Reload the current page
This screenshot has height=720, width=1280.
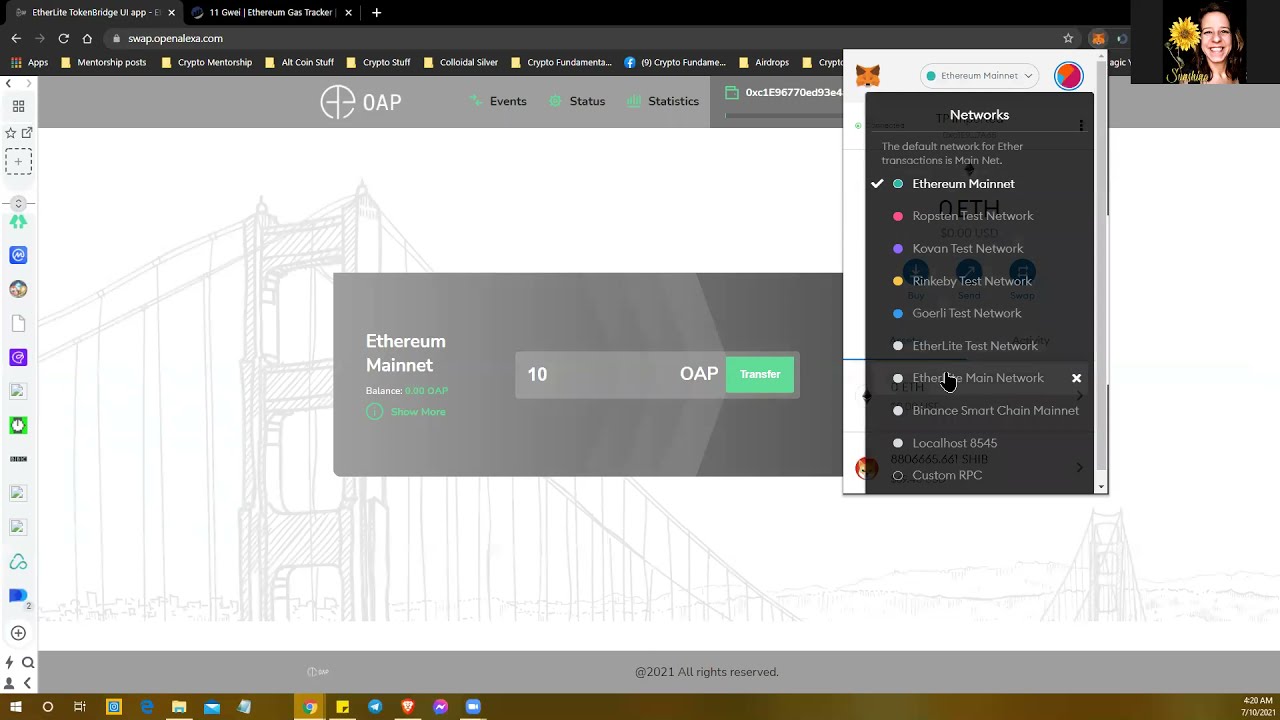pos(63,38)
